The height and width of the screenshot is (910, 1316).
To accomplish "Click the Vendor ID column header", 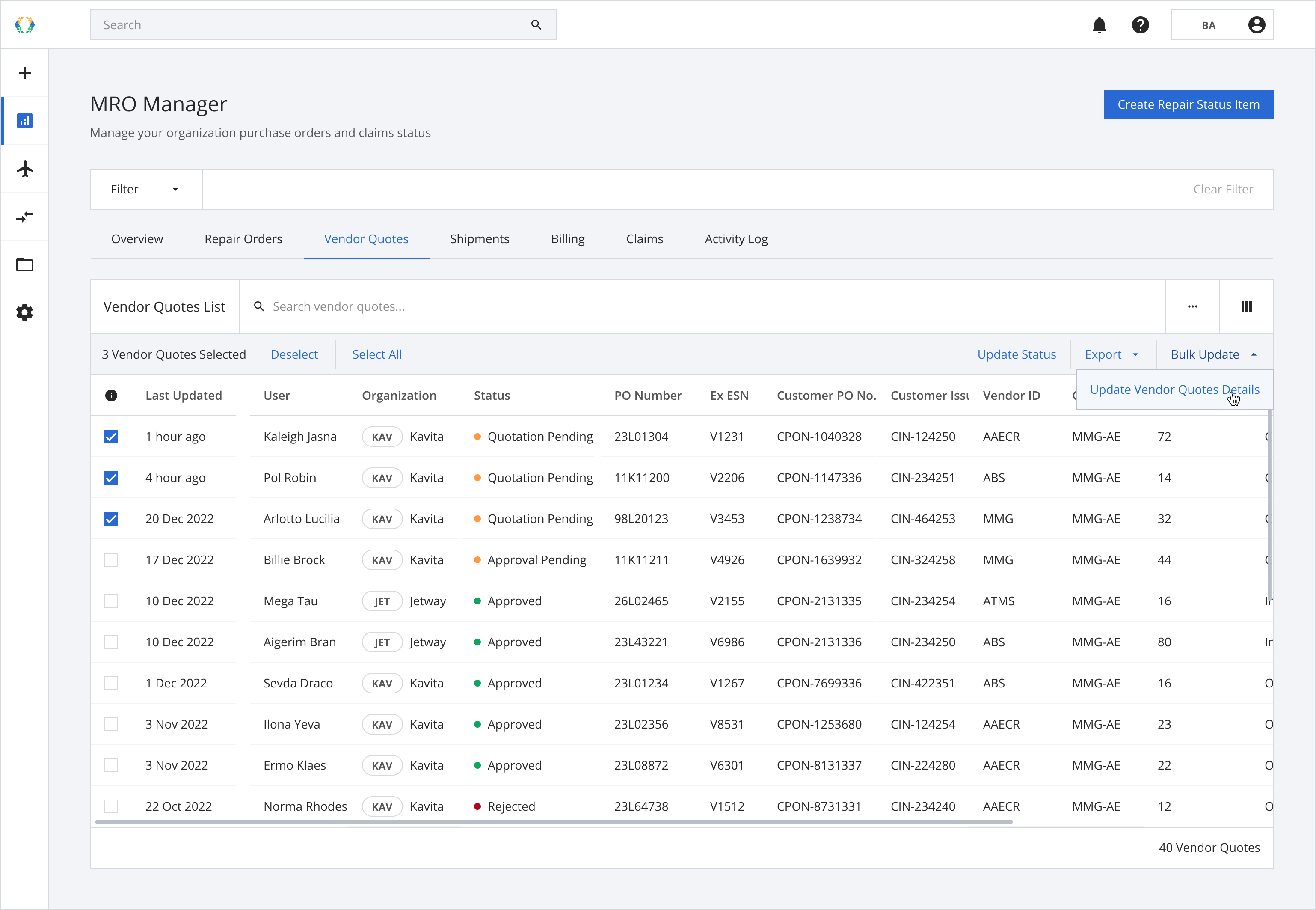I will 1012,395.
